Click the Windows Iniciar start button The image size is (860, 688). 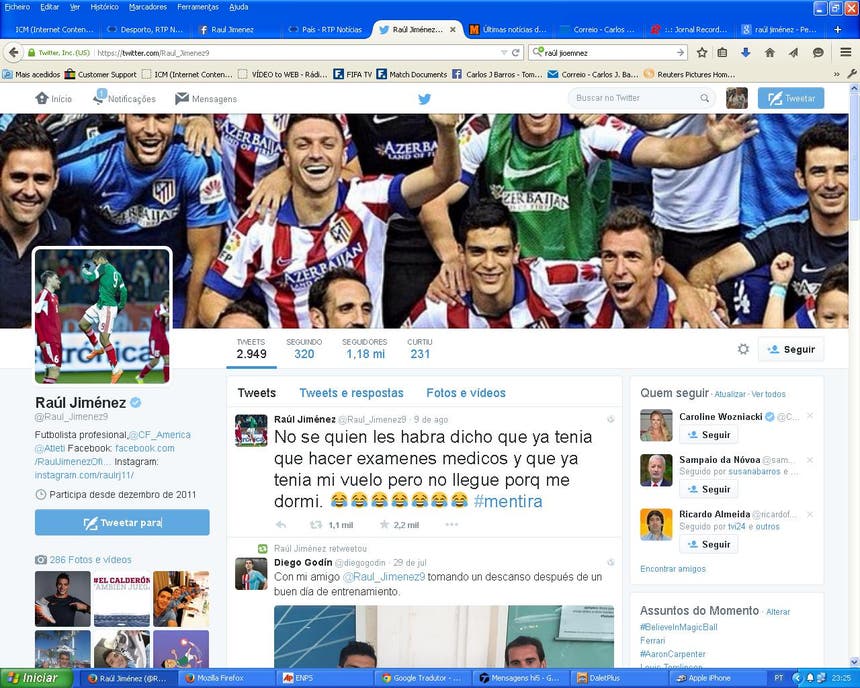[x=37, y=678]
